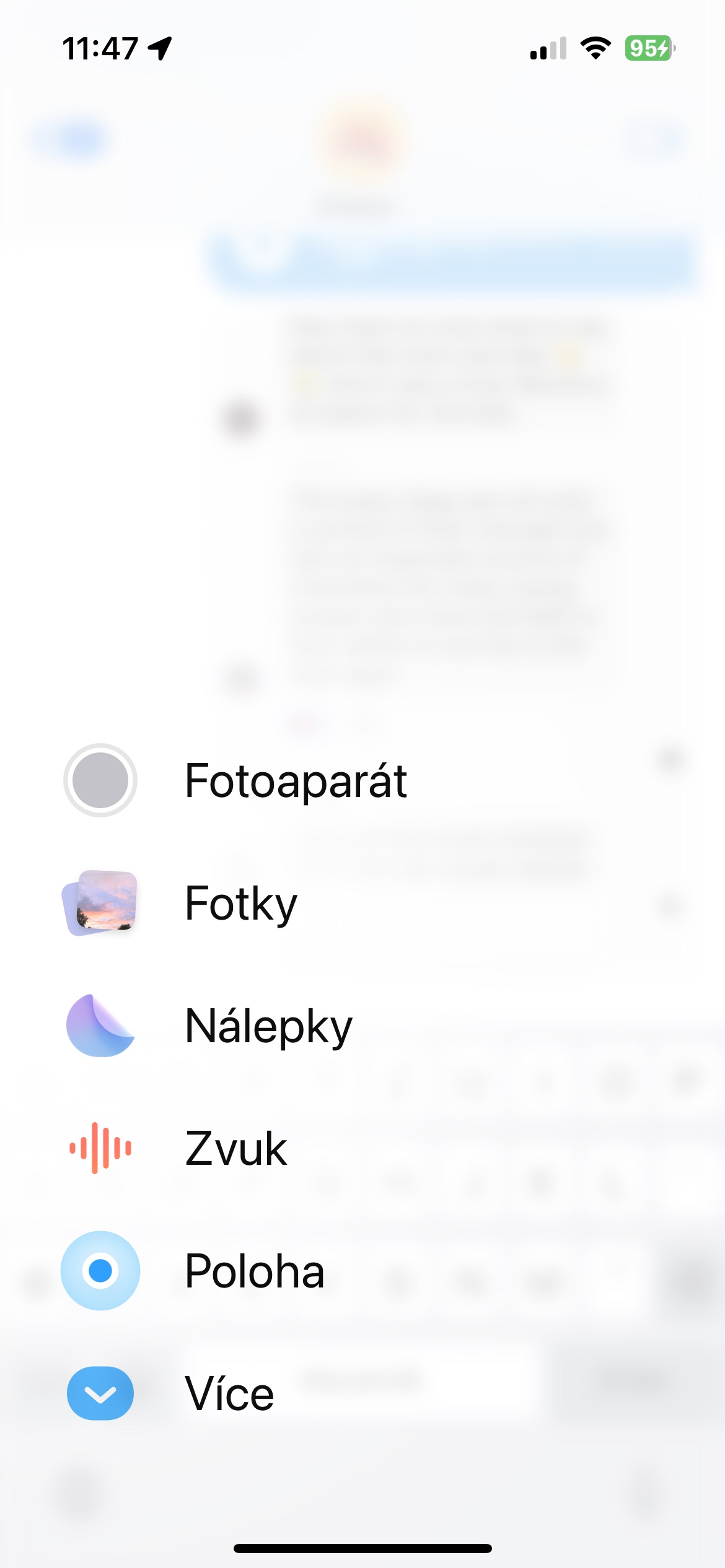Open the Fotky photo stack icon
725x1568 pixels.
tap(100, 903)
